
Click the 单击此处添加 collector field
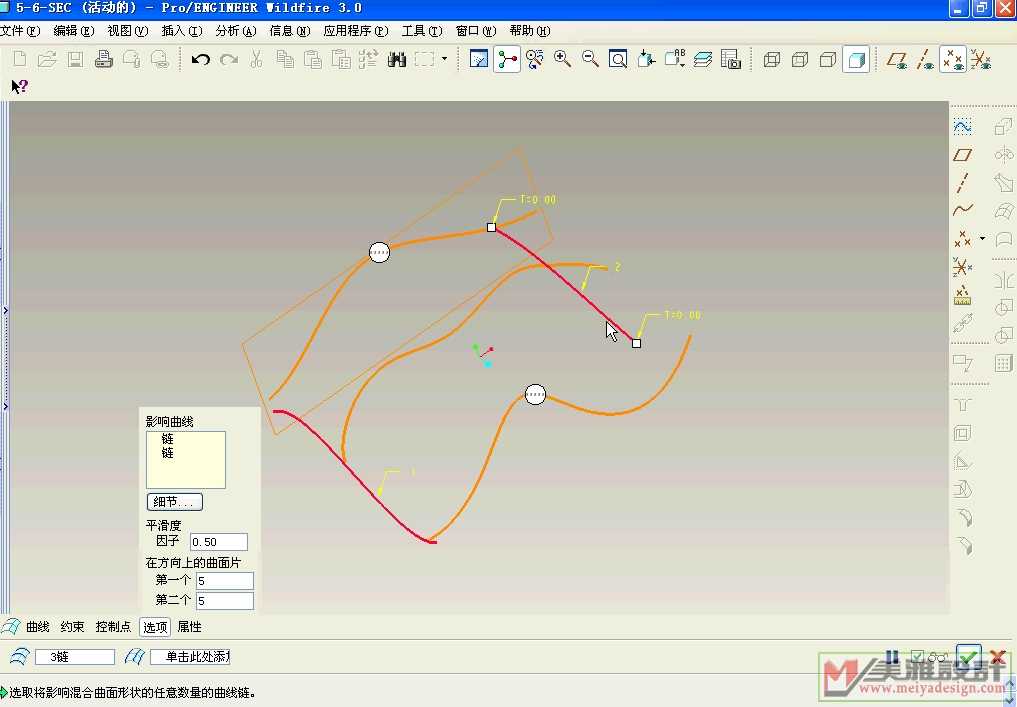click(190, 657)
